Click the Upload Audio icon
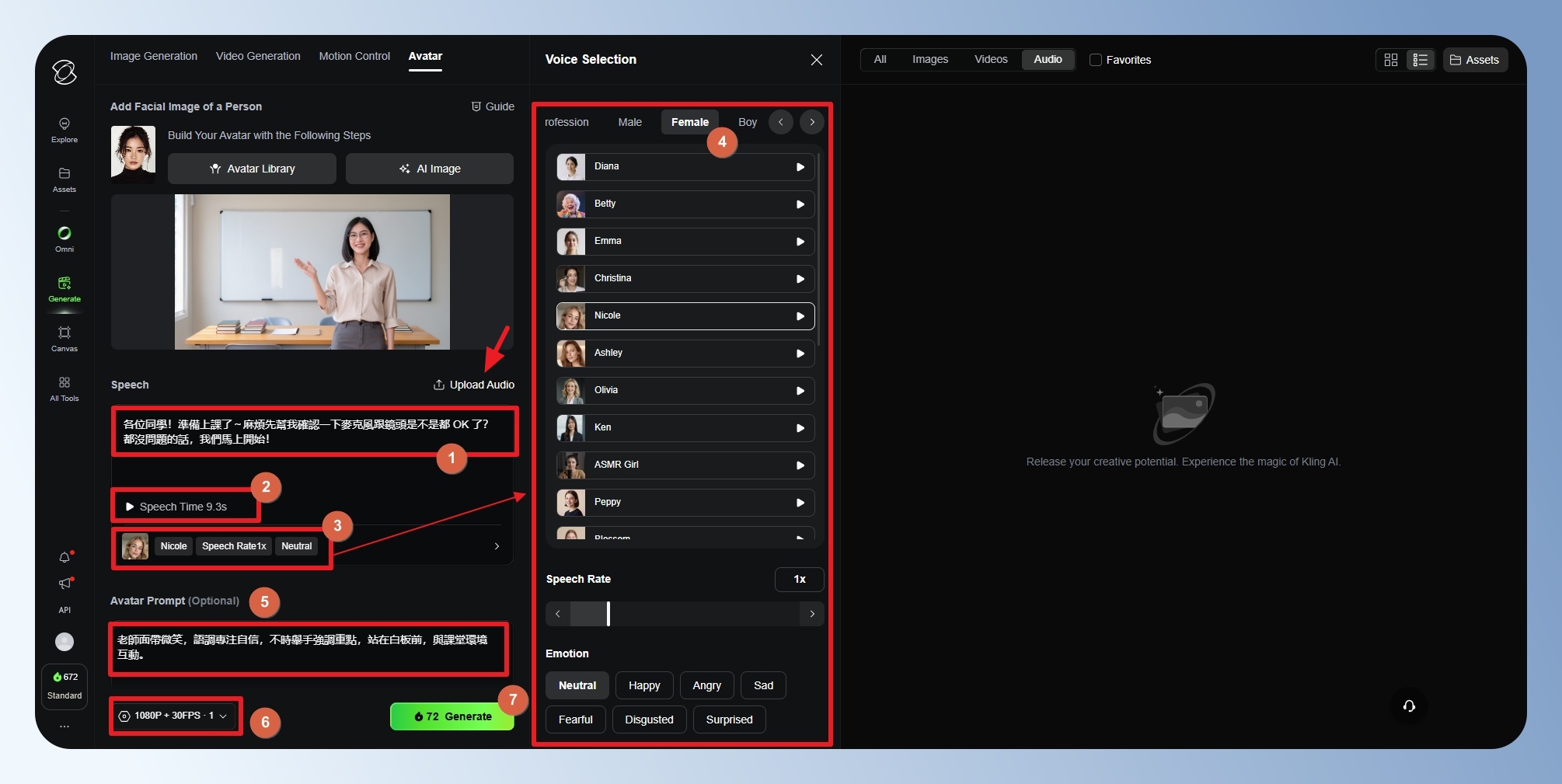 point(439,385)
